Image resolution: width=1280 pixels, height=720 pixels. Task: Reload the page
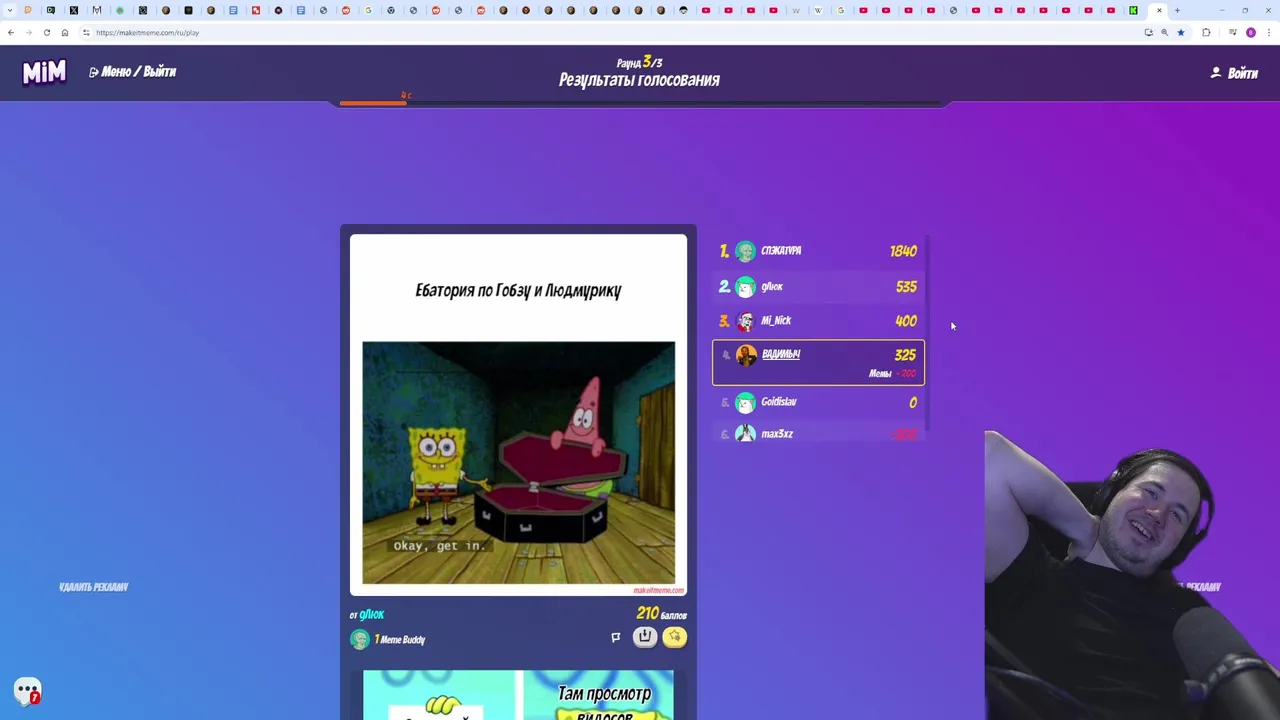tap(46, 33)
